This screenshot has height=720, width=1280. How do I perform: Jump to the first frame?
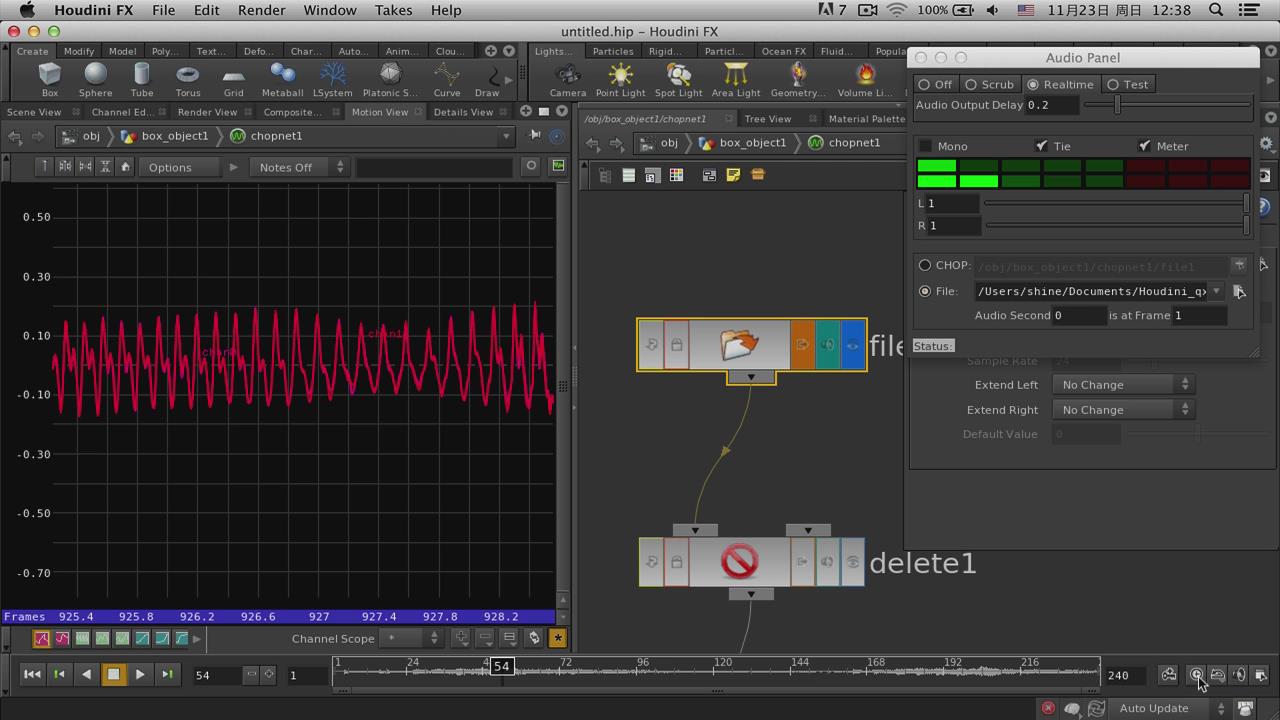click(x=32, y=675)
